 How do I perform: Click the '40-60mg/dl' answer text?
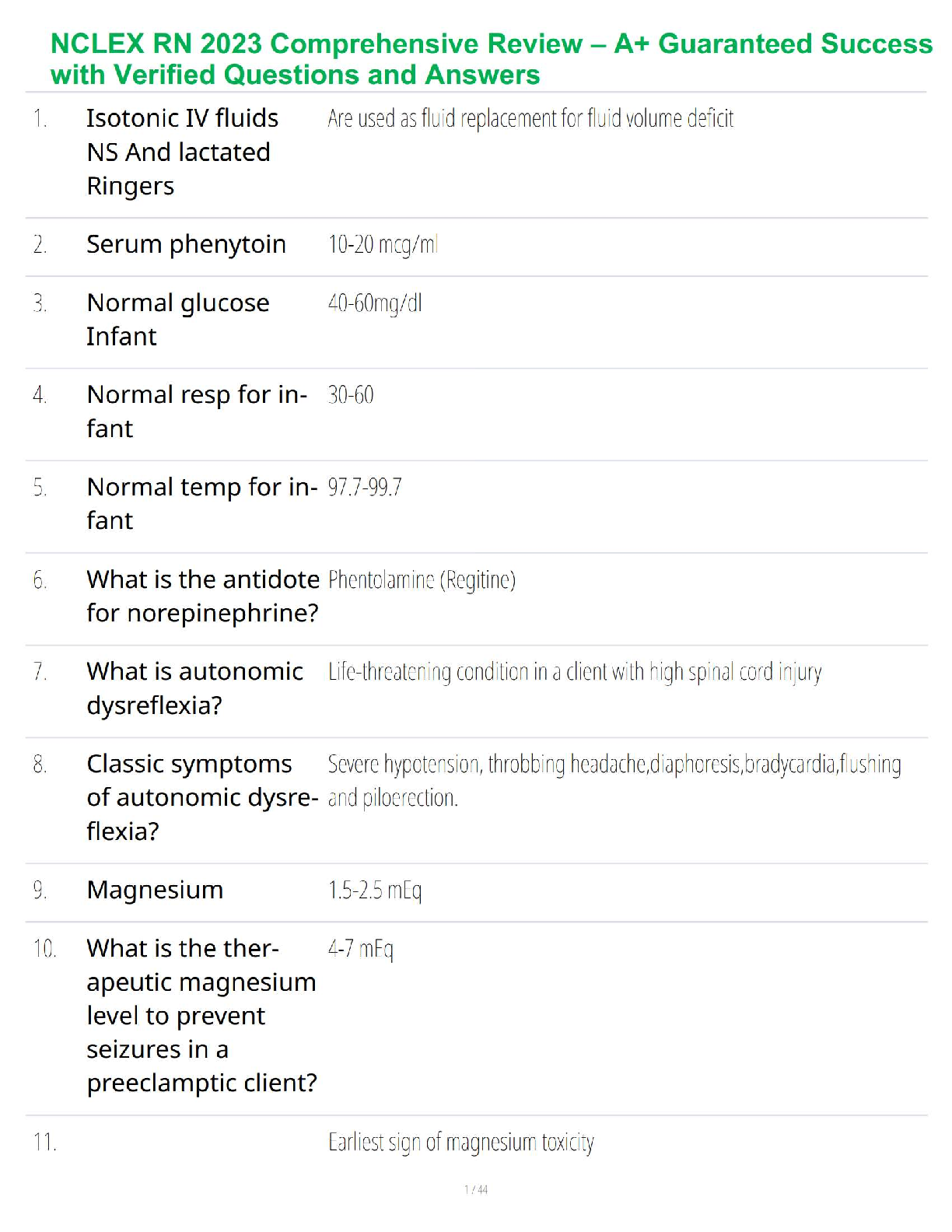tap(375, 303)
